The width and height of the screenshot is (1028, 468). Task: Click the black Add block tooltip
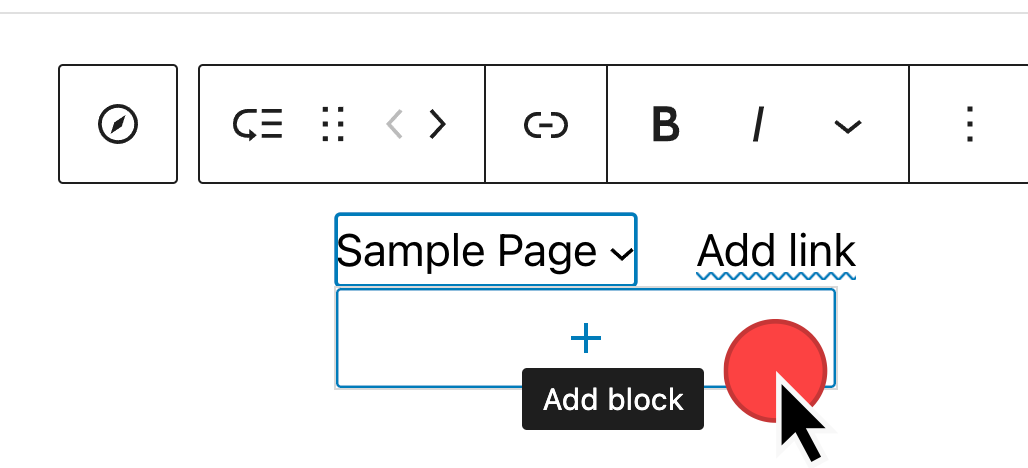pos(613,400)
